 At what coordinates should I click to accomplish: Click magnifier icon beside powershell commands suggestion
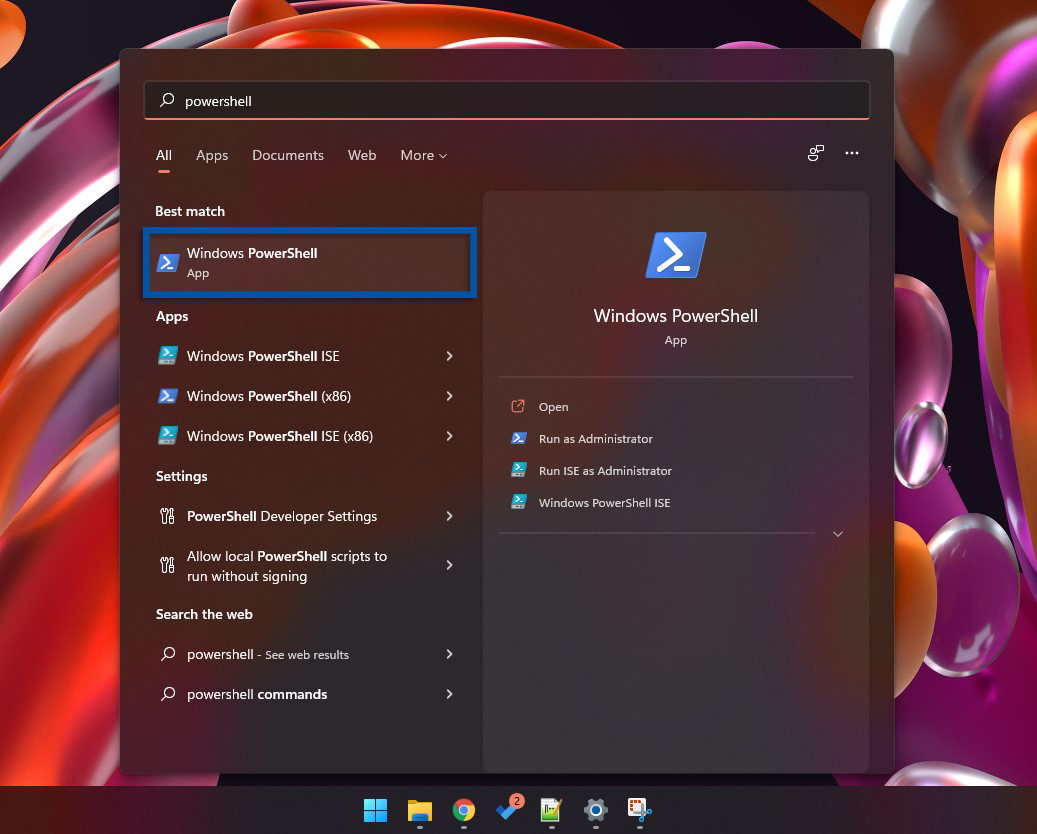tap(166, 694)
